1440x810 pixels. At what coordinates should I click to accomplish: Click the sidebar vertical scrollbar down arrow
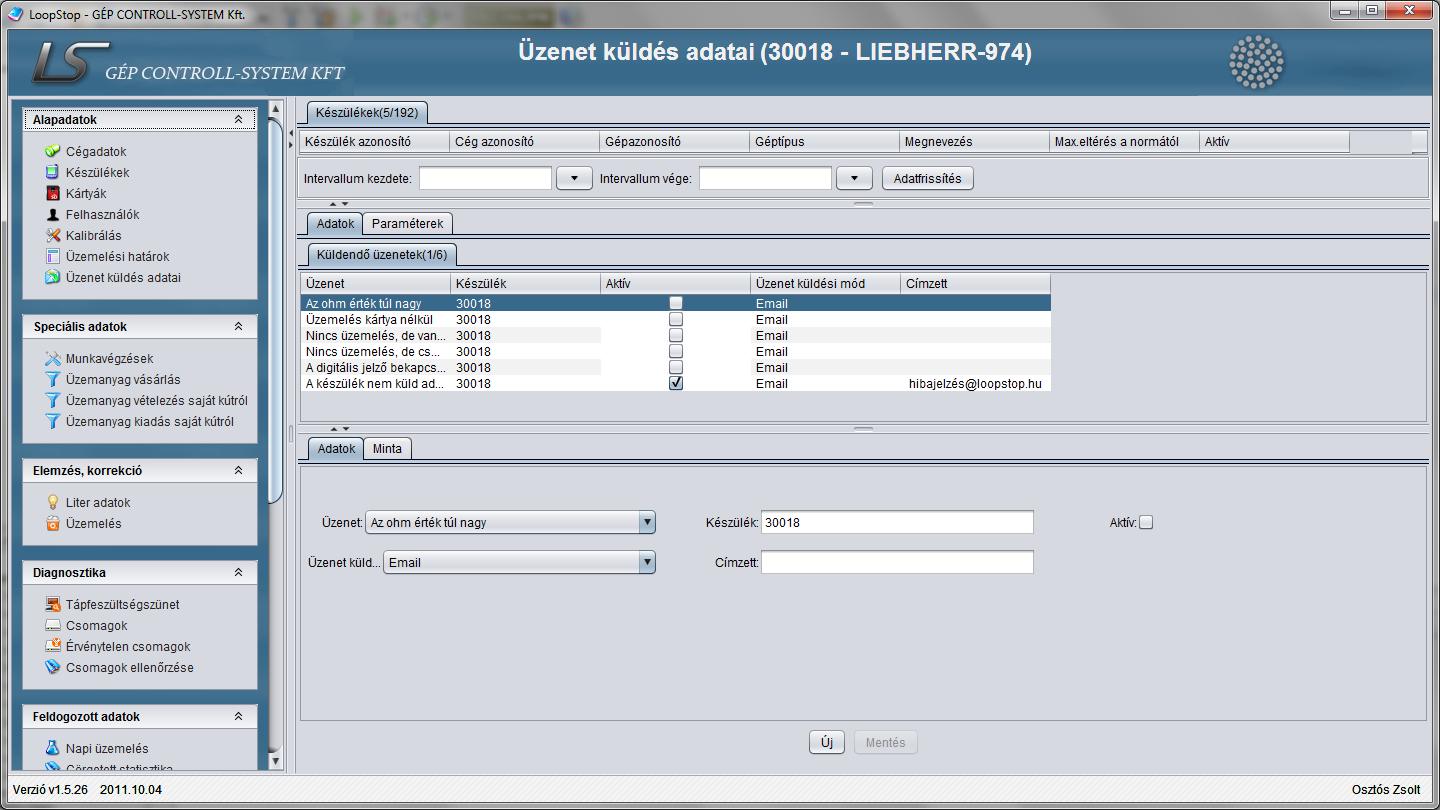click(x=276, y=761)
